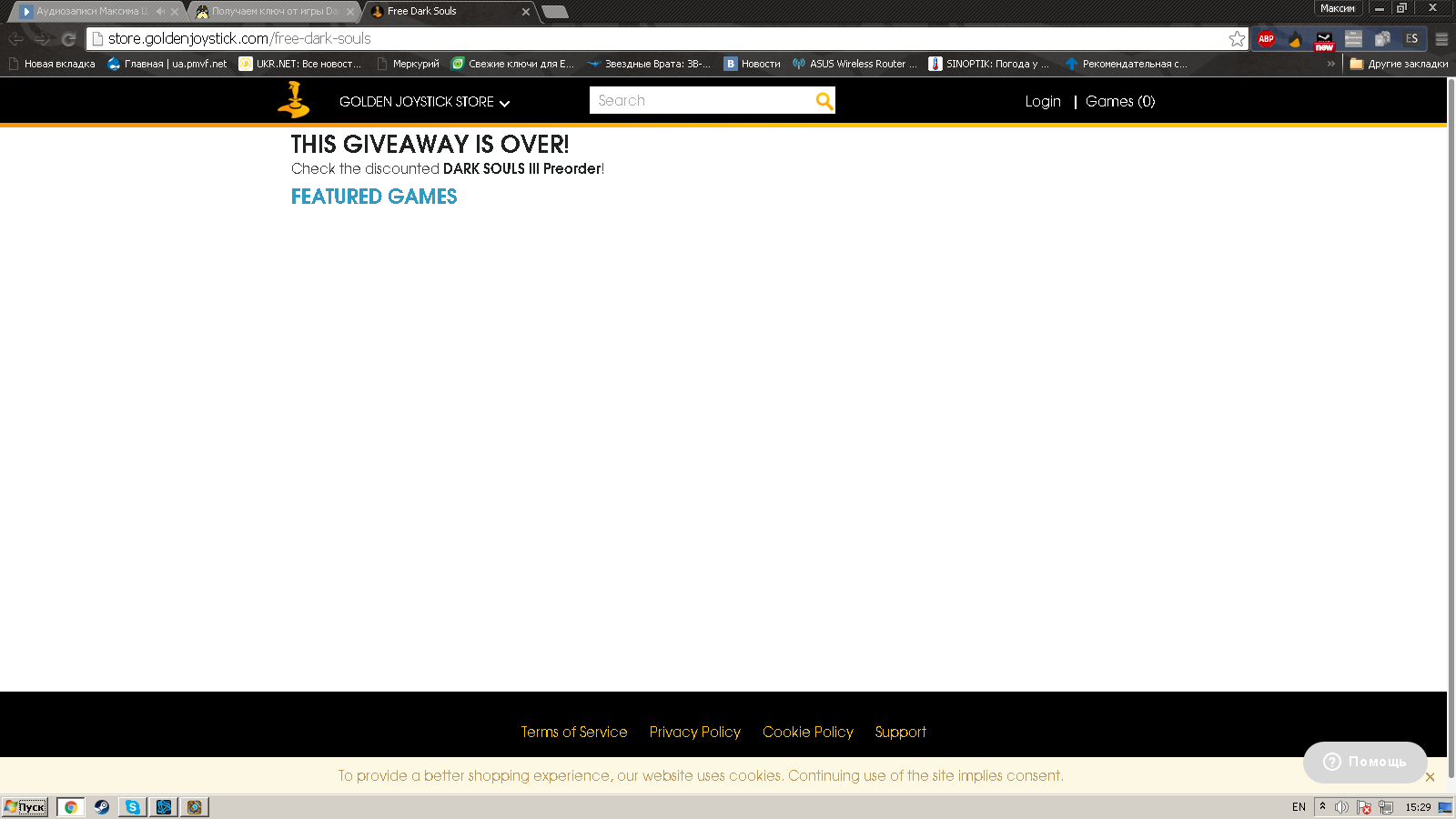Expand hidden tray icons chevron
Viewport: 1456px width, 819px height.
tap(1322, 806)
